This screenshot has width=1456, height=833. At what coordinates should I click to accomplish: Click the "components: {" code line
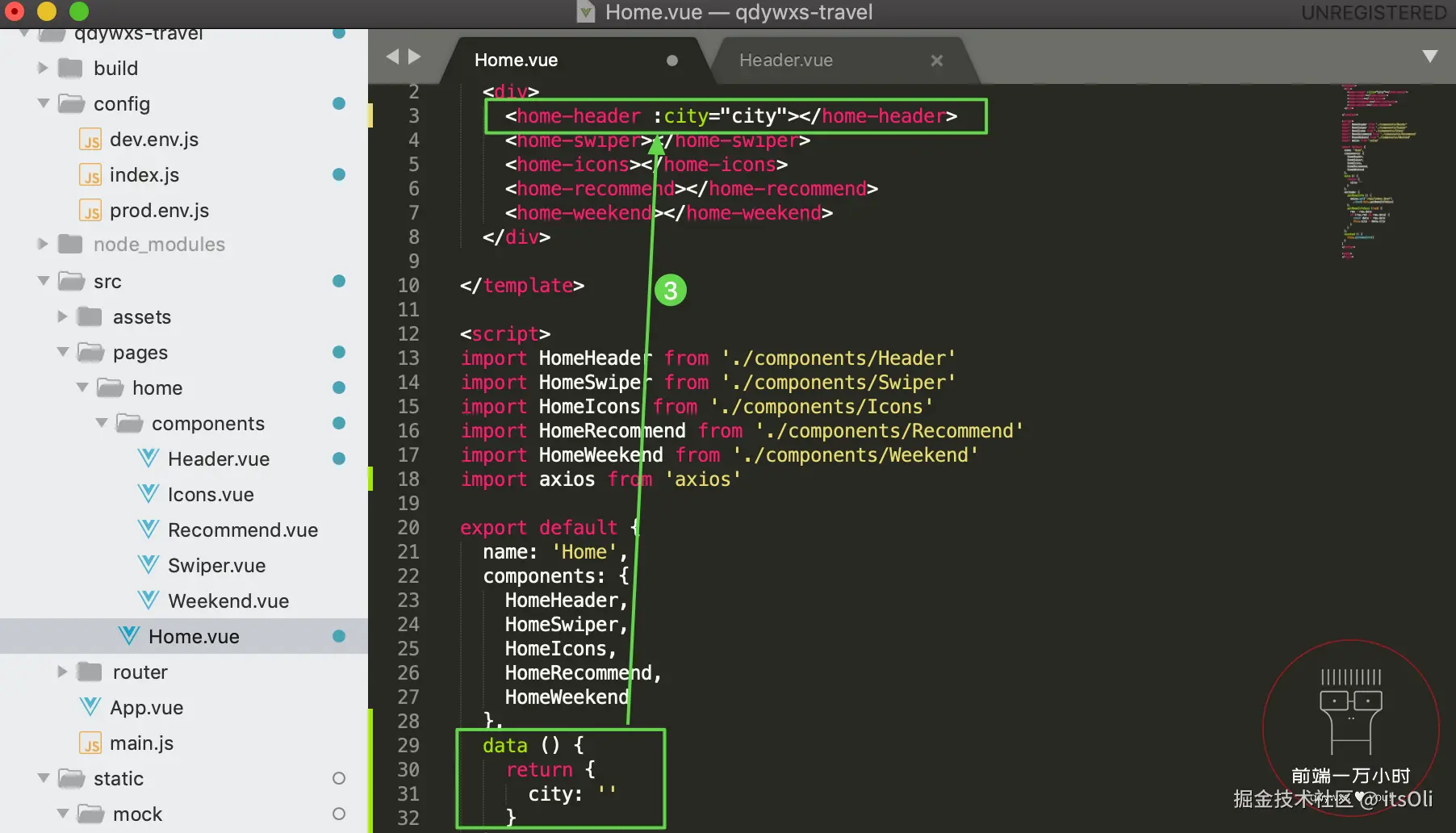point(556,576)
